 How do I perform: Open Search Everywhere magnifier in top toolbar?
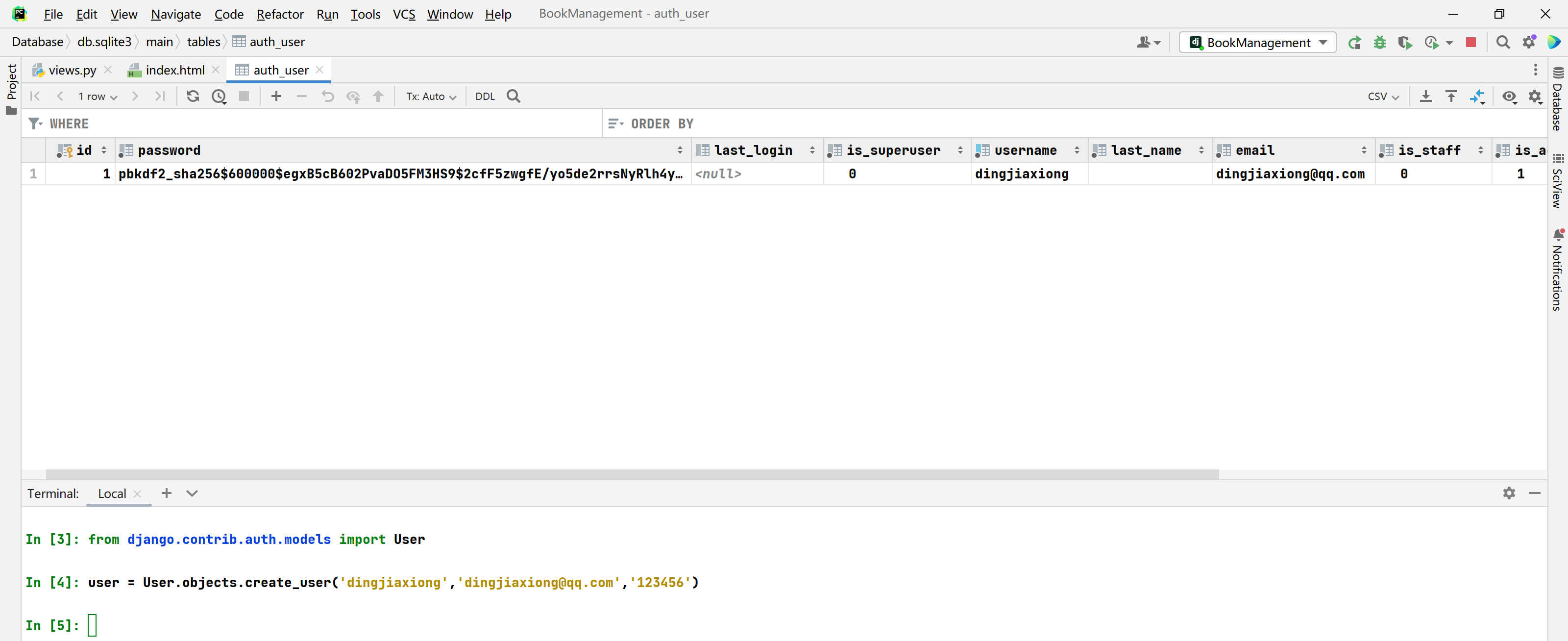pyautogui.click(x=1503, y=42)
